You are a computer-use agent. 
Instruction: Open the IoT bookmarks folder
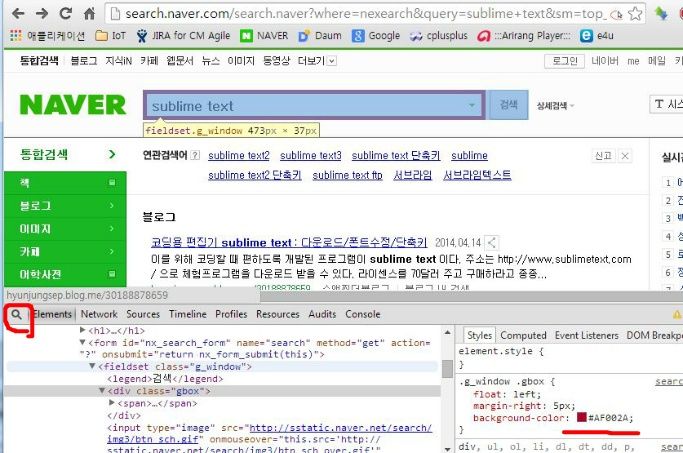[110, 36]
